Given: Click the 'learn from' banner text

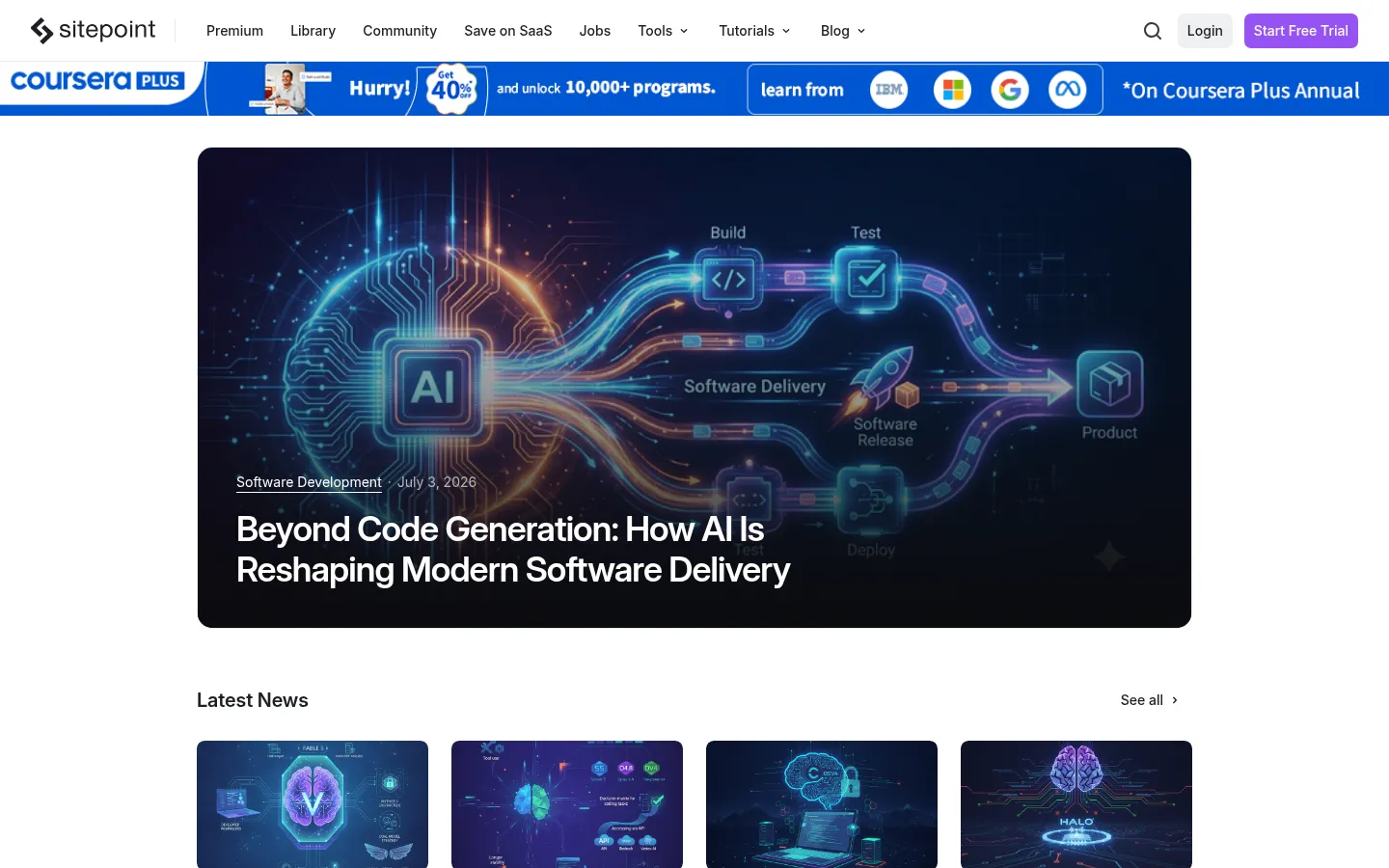Looking at the screenshot, I should coord(803,90).
